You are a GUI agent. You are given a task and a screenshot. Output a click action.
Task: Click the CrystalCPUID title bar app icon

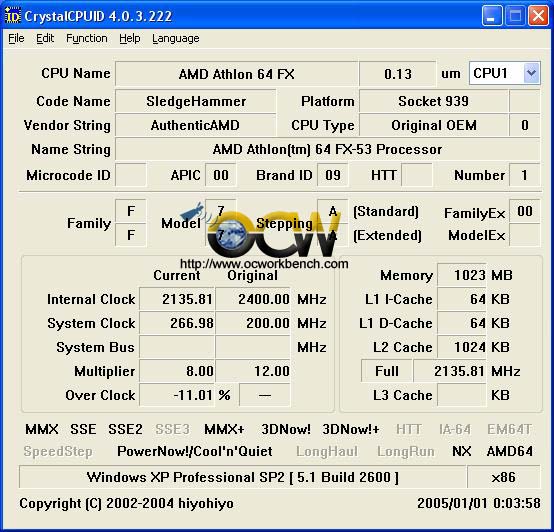click(13, 16)
